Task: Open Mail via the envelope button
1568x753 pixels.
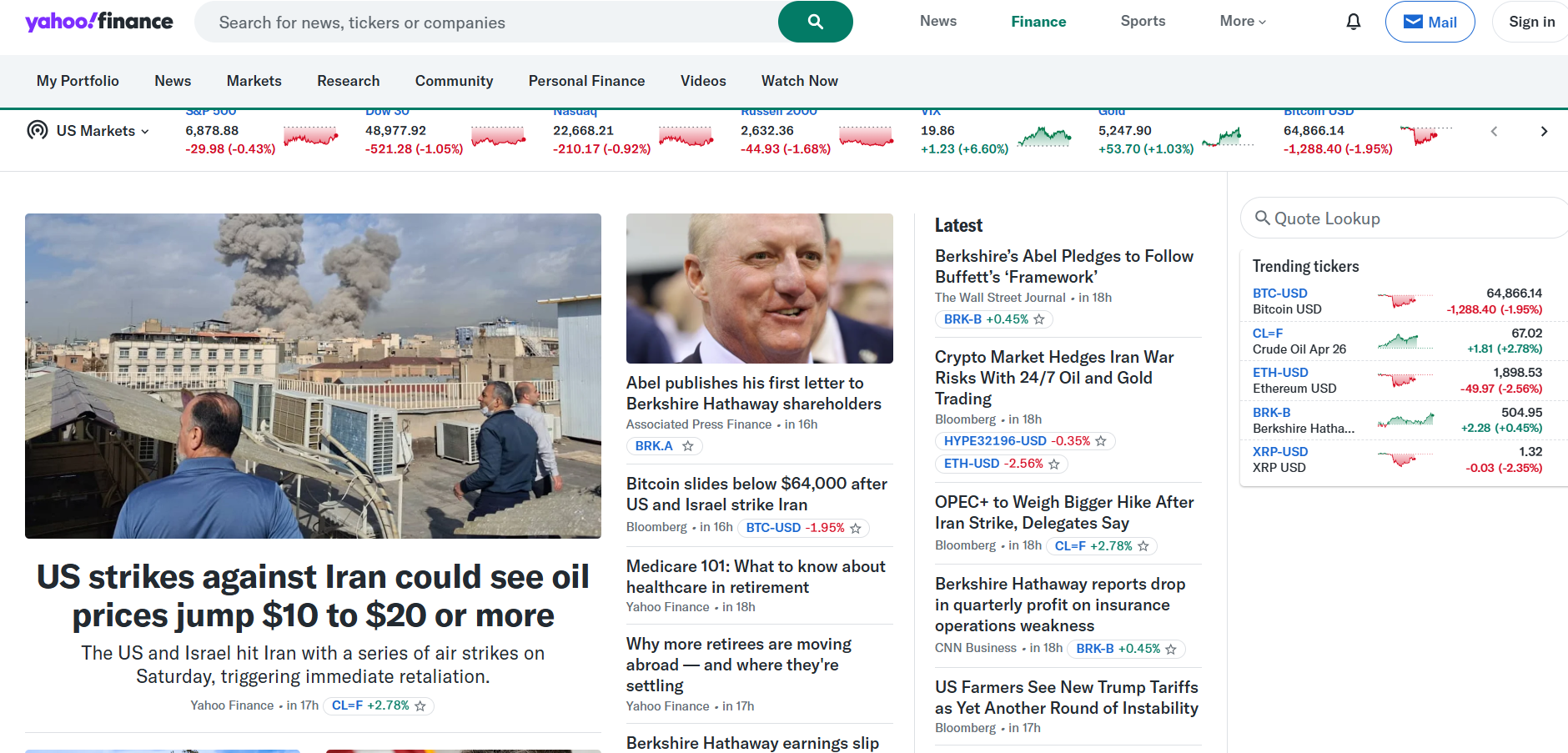Action: [1429, 22]
